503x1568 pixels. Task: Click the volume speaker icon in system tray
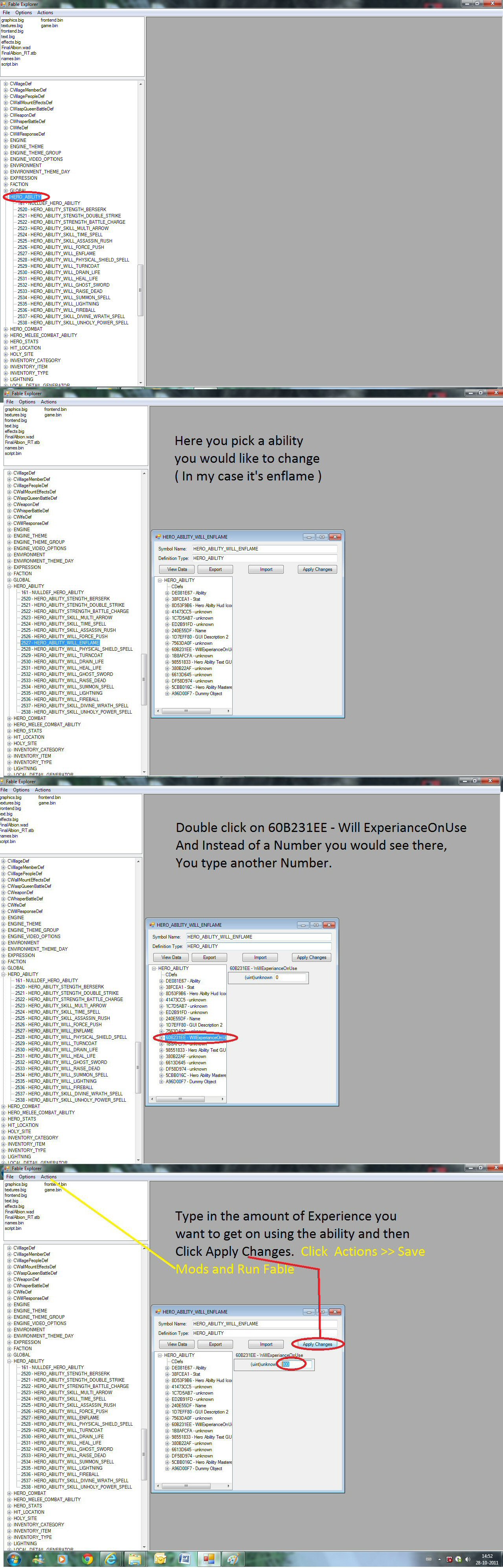click(x=468, y=1559)
